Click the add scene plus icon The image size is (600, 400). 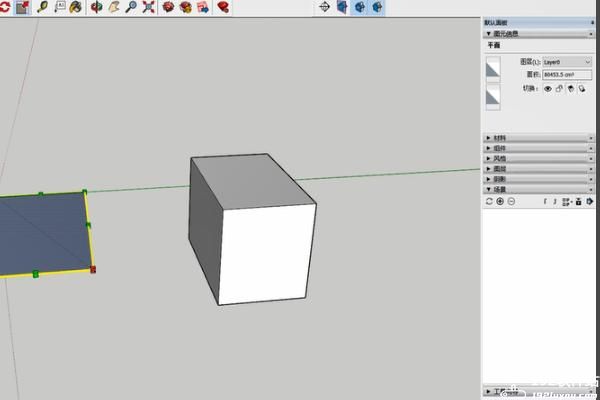pyautogui.click(x=500, y=201)
